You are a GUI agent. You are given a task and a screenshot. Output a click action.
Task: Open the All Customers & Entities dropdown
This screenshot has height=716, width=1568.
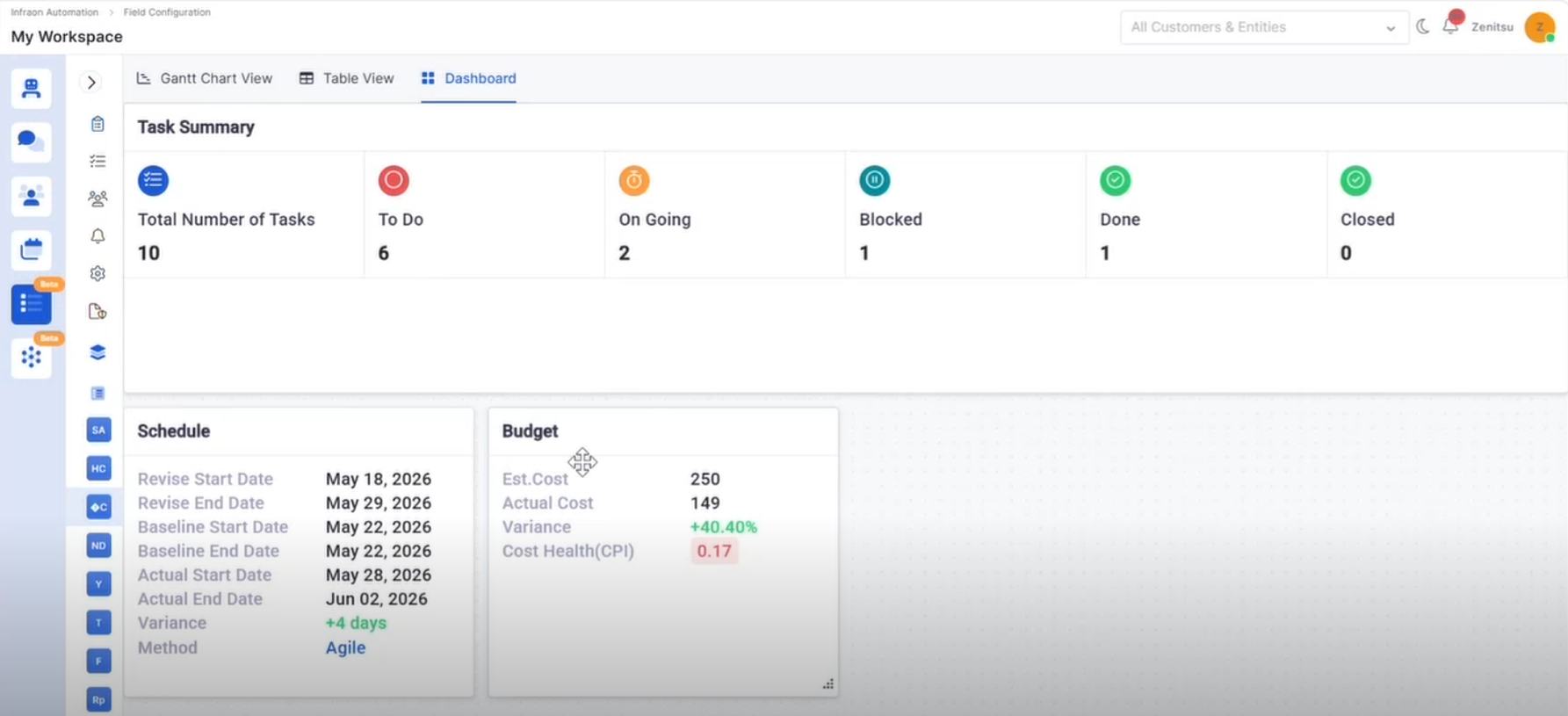(x=1263, y=27)
